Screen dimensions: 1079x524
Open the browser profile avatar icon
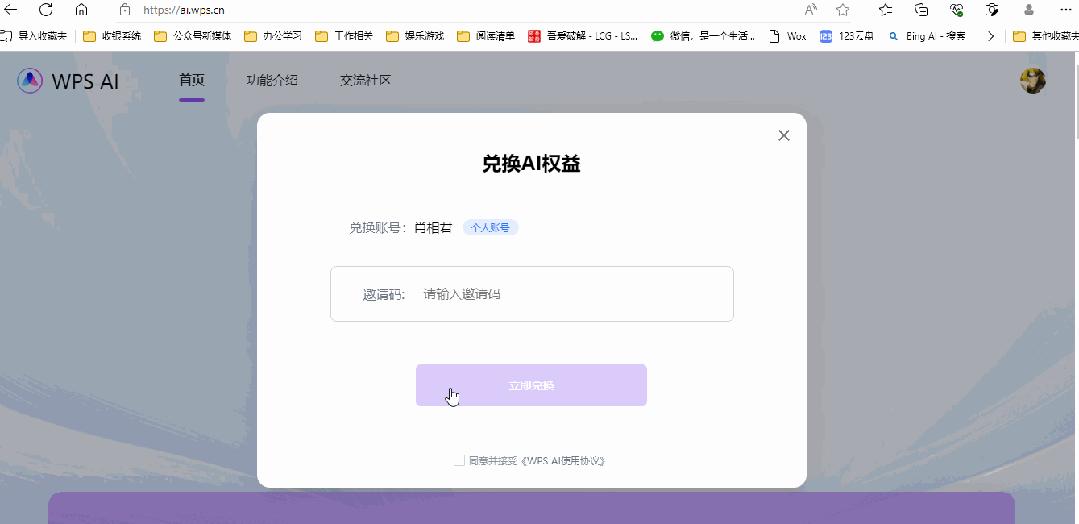click(x=1029, y=10)
